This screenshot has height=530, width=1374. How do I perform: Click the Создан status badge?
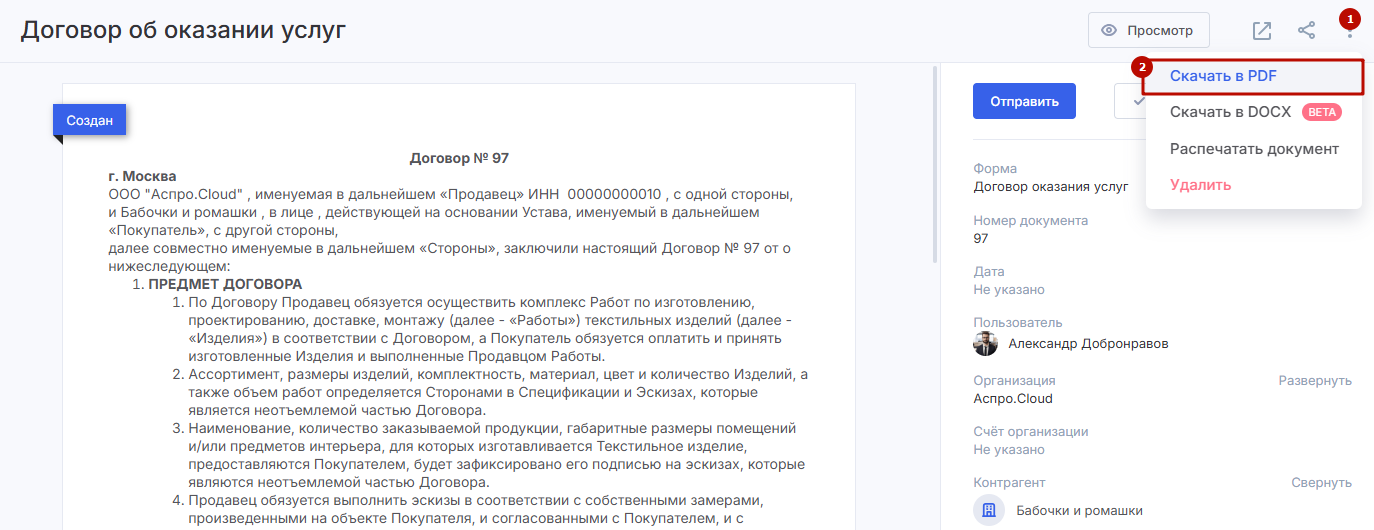tap(89, 120)
